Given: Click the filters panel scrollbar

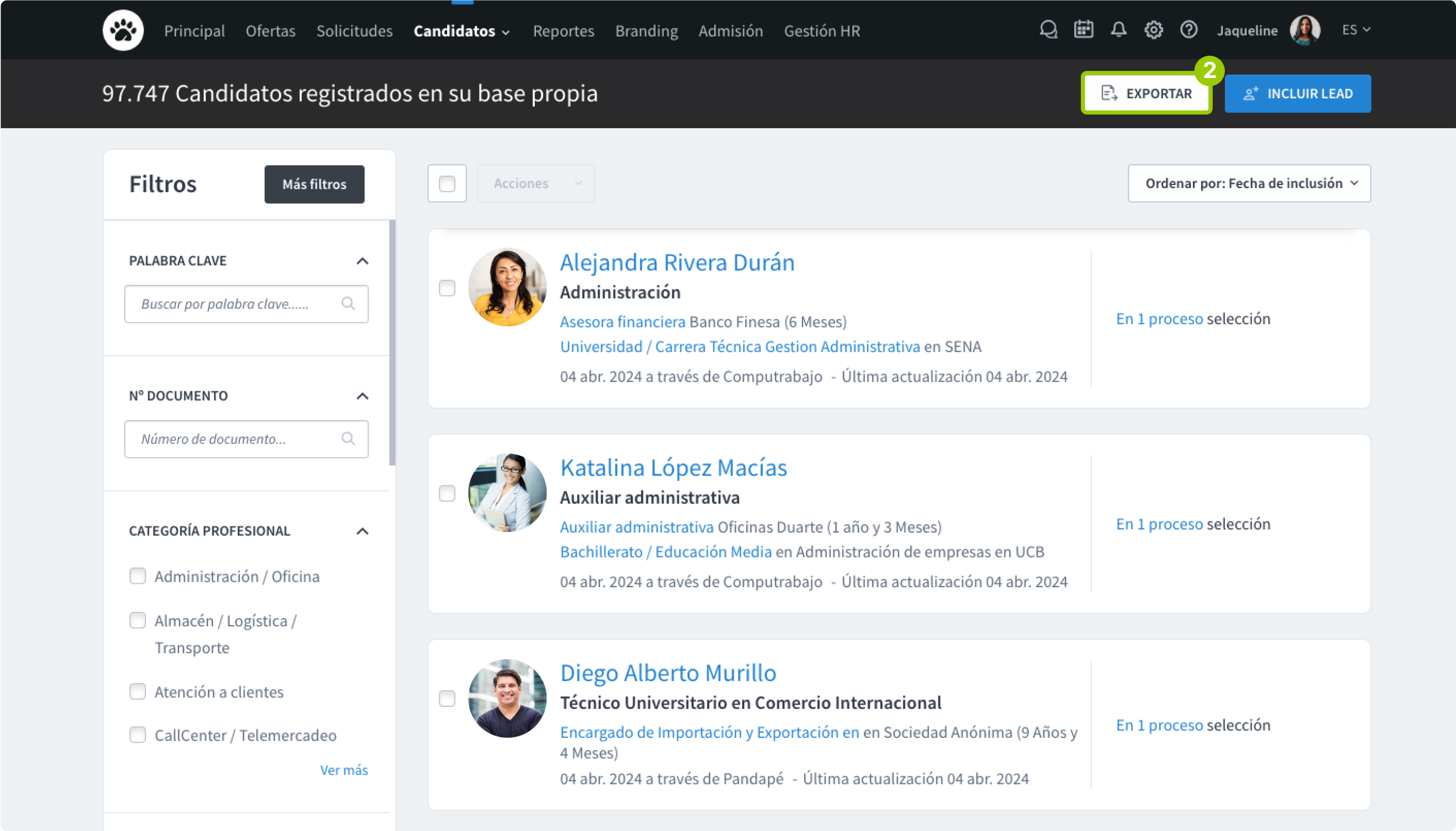Looking at the screenshot, I should coord(392,343).
